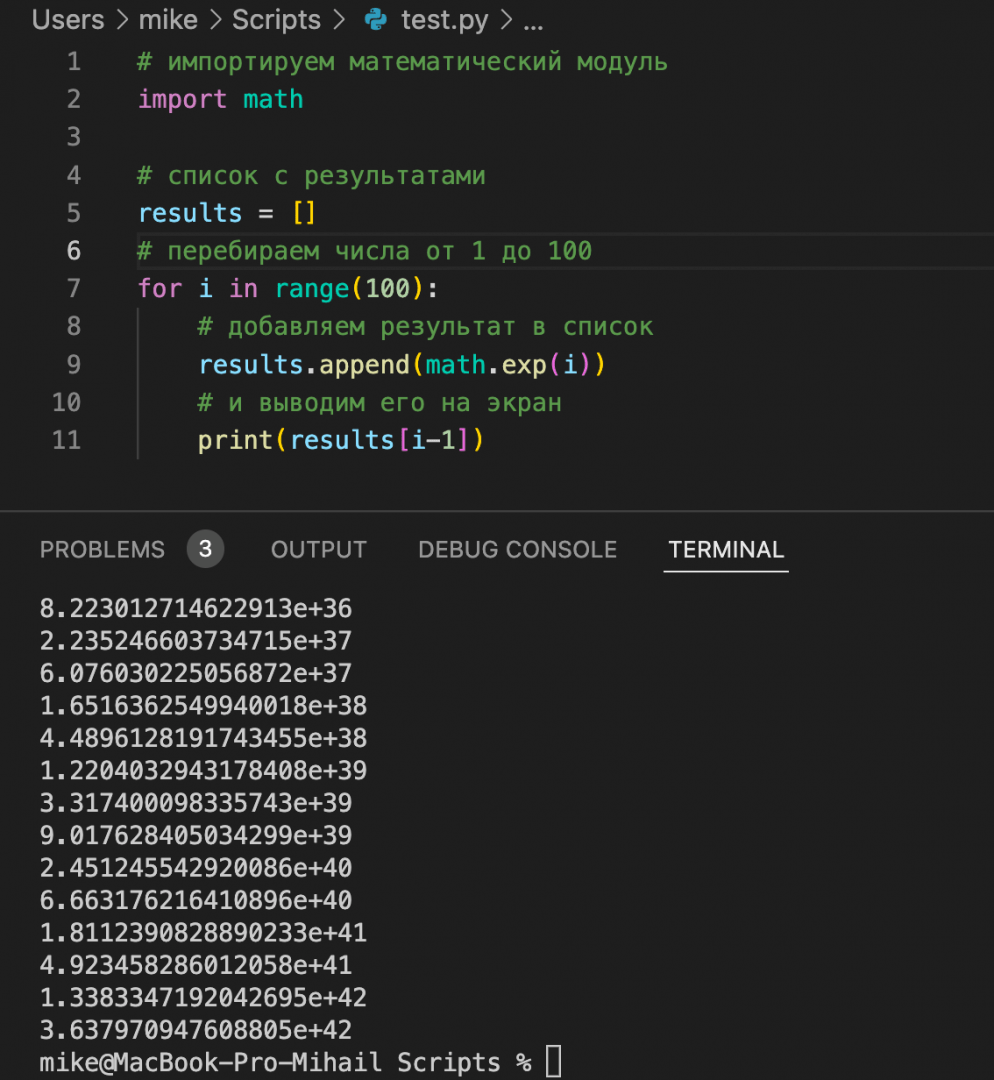
Task: Switch to the PROBLEMS tab
Action: tap(102, 549)
